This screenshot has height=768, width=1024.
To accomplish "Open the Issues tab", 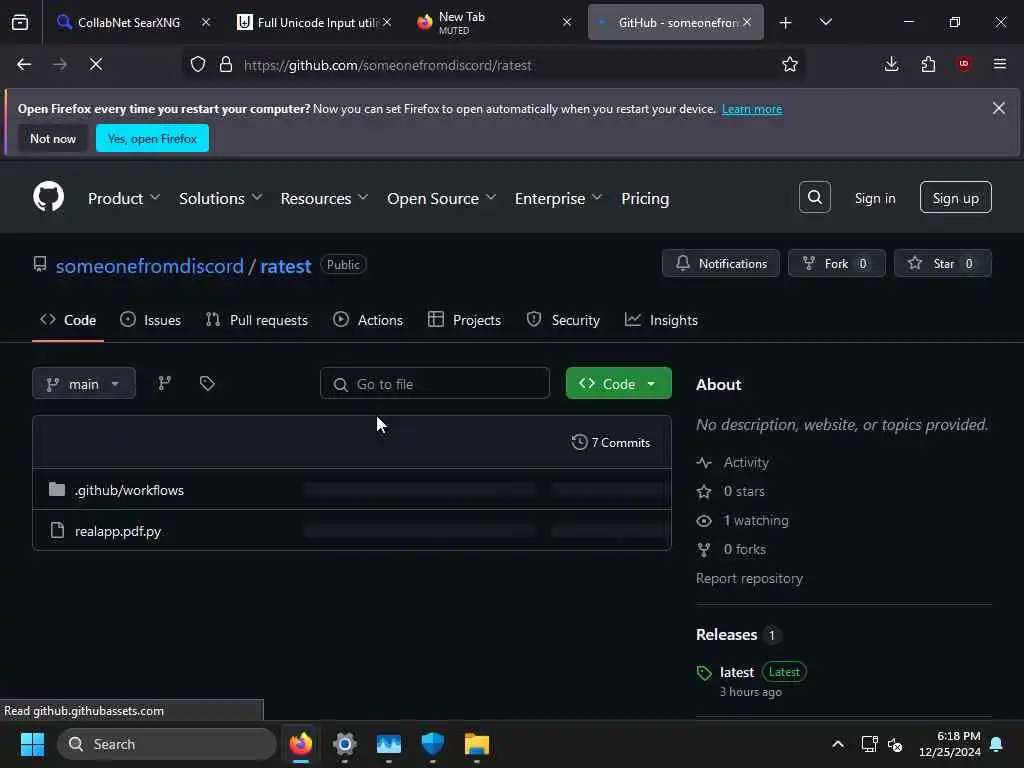I will [151, 320].
